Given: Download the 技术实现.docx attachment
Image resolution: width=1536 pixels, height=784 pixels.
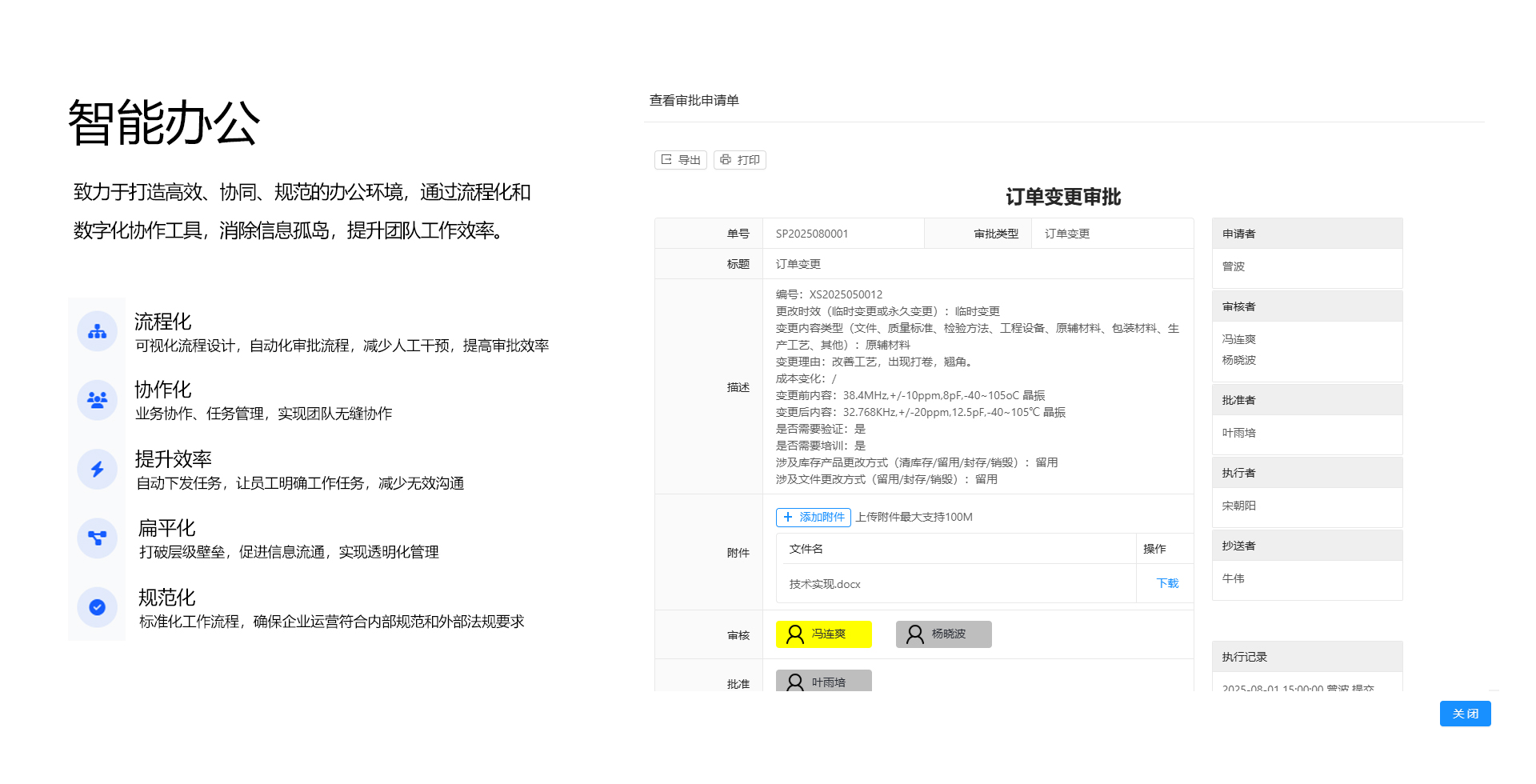Looking at the screenshot, I should 1167,584.
